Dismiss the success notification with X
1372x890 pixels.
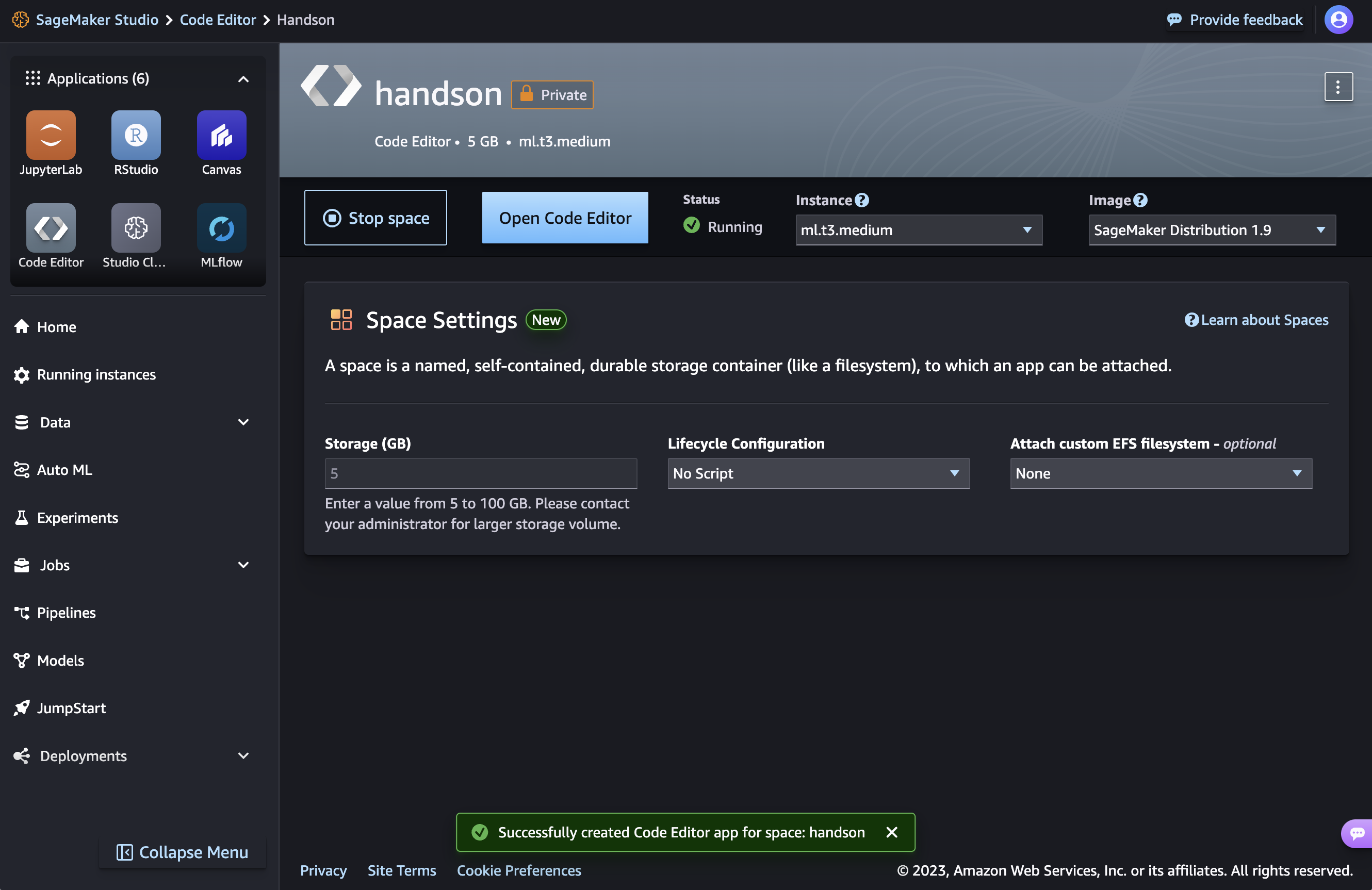pos(891,832)
